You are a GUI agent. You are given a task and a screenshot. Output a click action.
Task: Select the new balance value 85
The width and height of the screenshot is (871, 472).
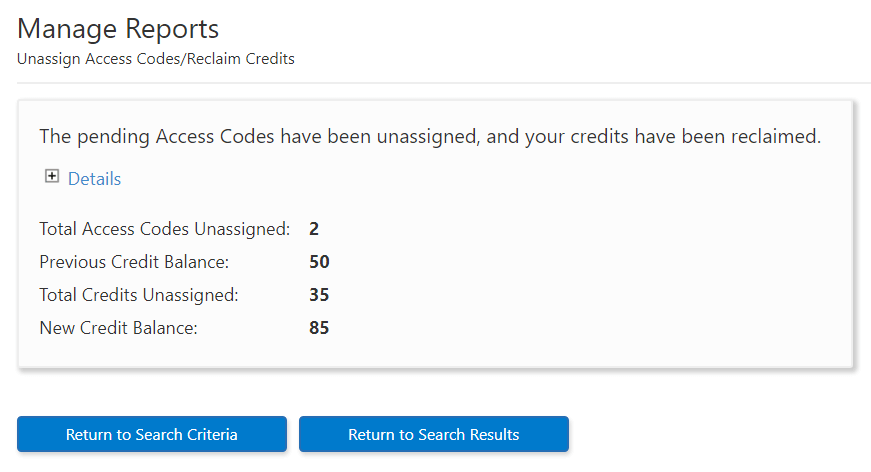coord(319,328)
